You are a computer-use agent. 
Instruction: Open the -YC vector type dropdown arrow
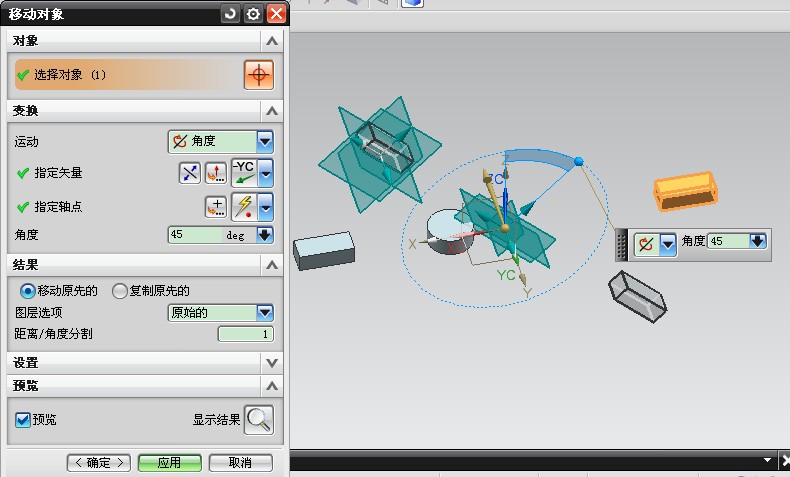[266, 173]
